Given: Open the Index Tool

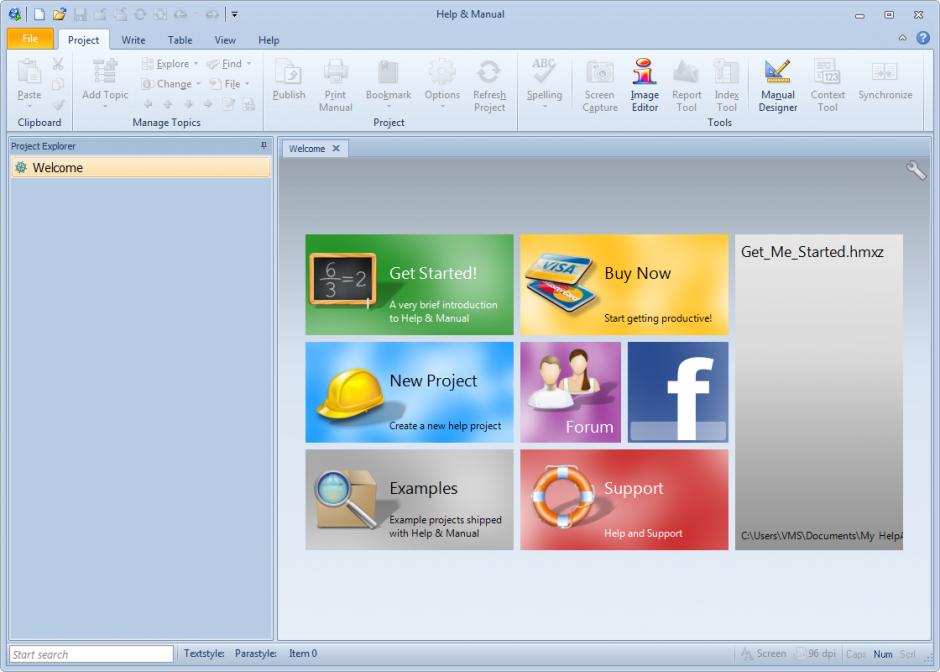Looking at the screenshot, I should [727, 85].
